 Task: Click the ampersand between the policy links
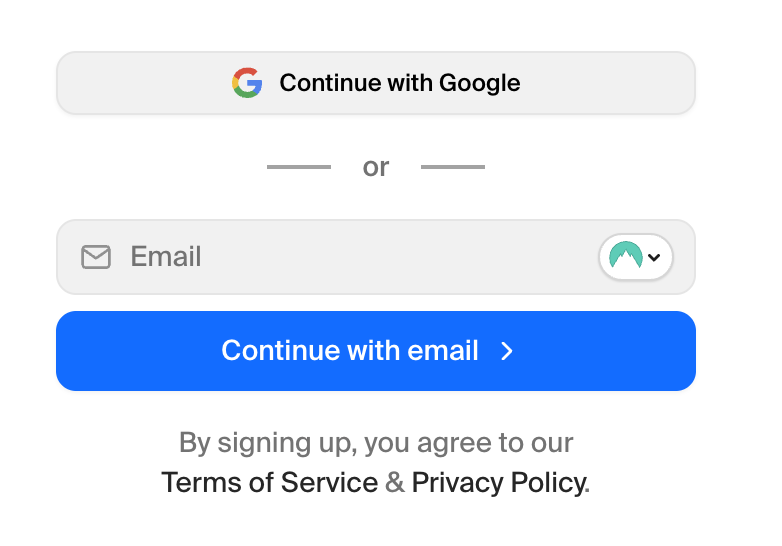click(394, 482)
